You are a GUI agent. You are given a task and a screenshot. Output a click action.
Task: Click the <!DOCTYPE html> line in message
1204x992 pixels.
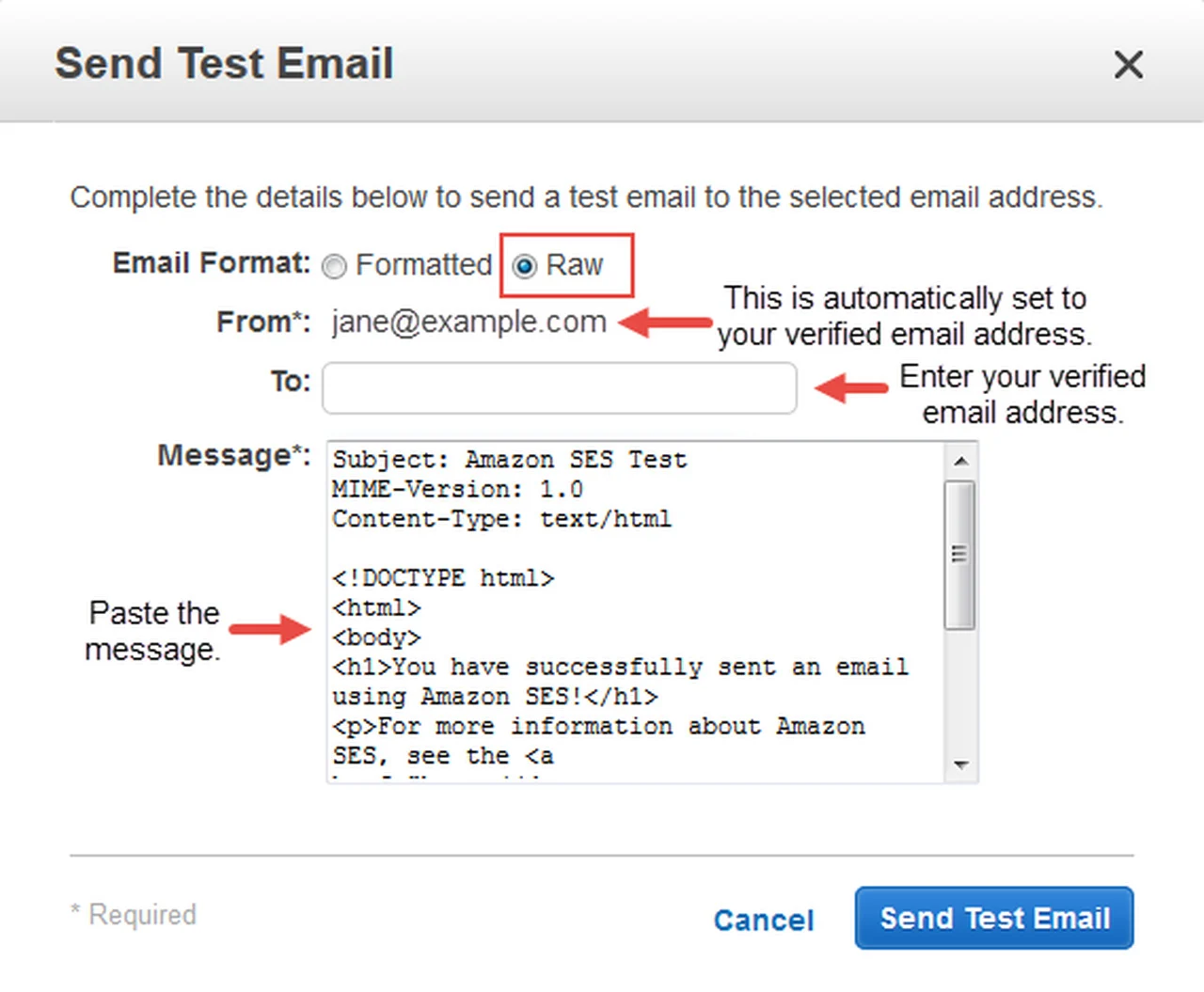click(443, 578)
